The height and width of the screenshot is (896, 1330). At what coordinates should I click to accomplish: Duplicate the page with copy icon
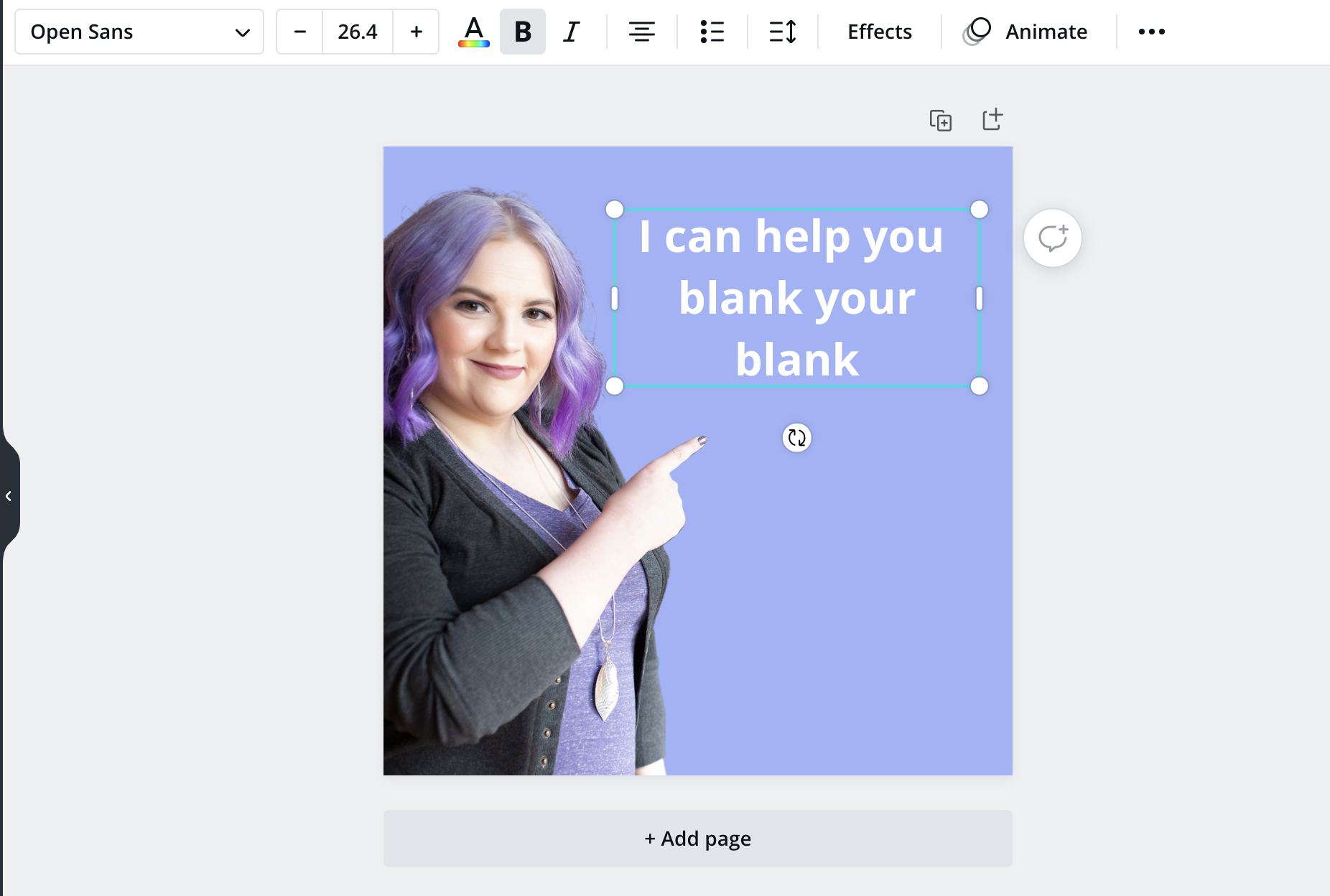pyautogui.click(x=940, y=120)
